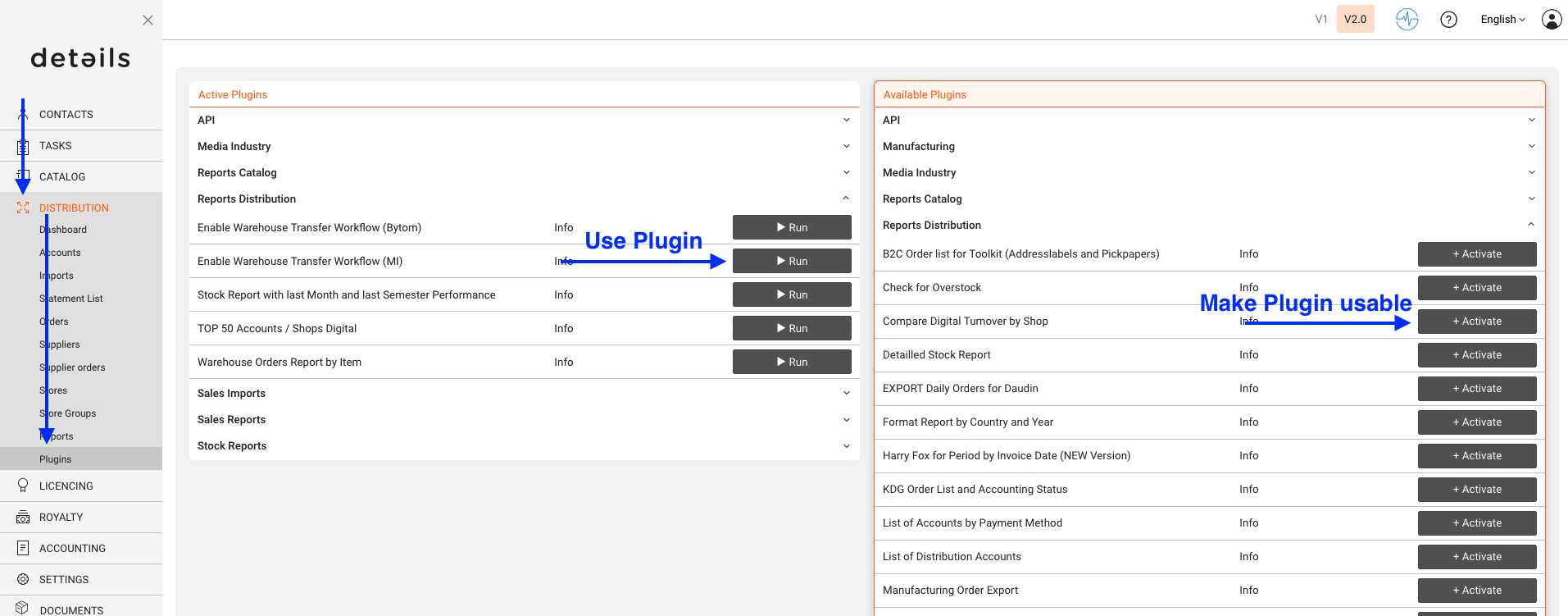
Task: Open Settings via the gear icon
Action: point(23,579)
